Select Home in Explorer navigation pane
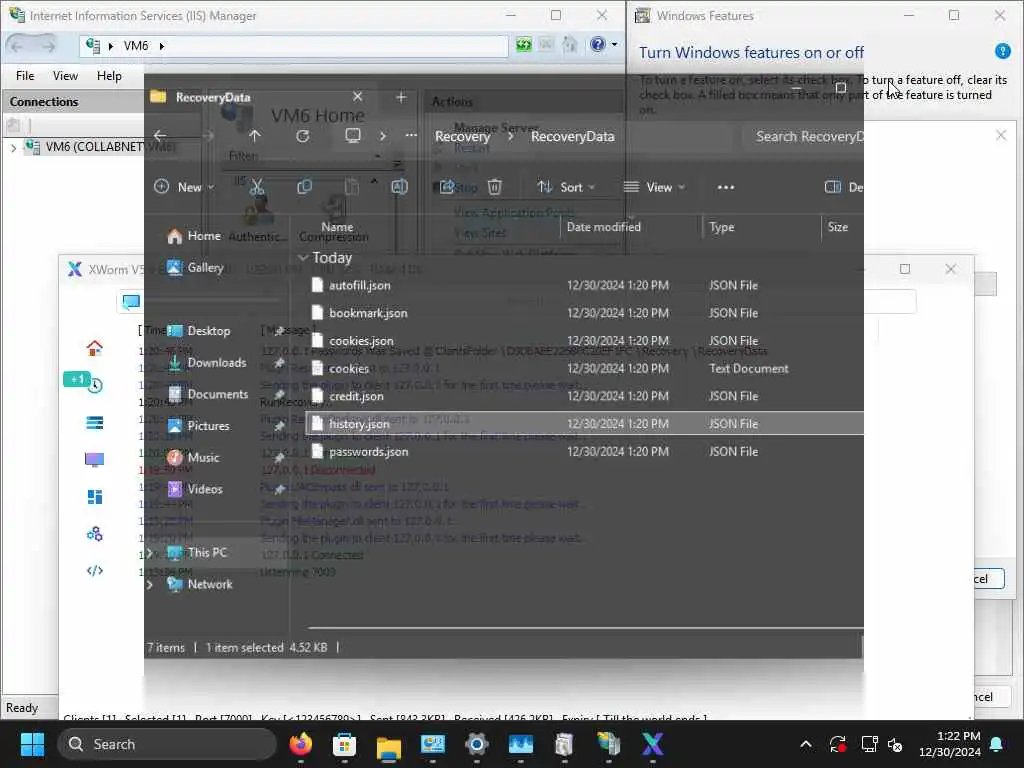 point(204,236)
